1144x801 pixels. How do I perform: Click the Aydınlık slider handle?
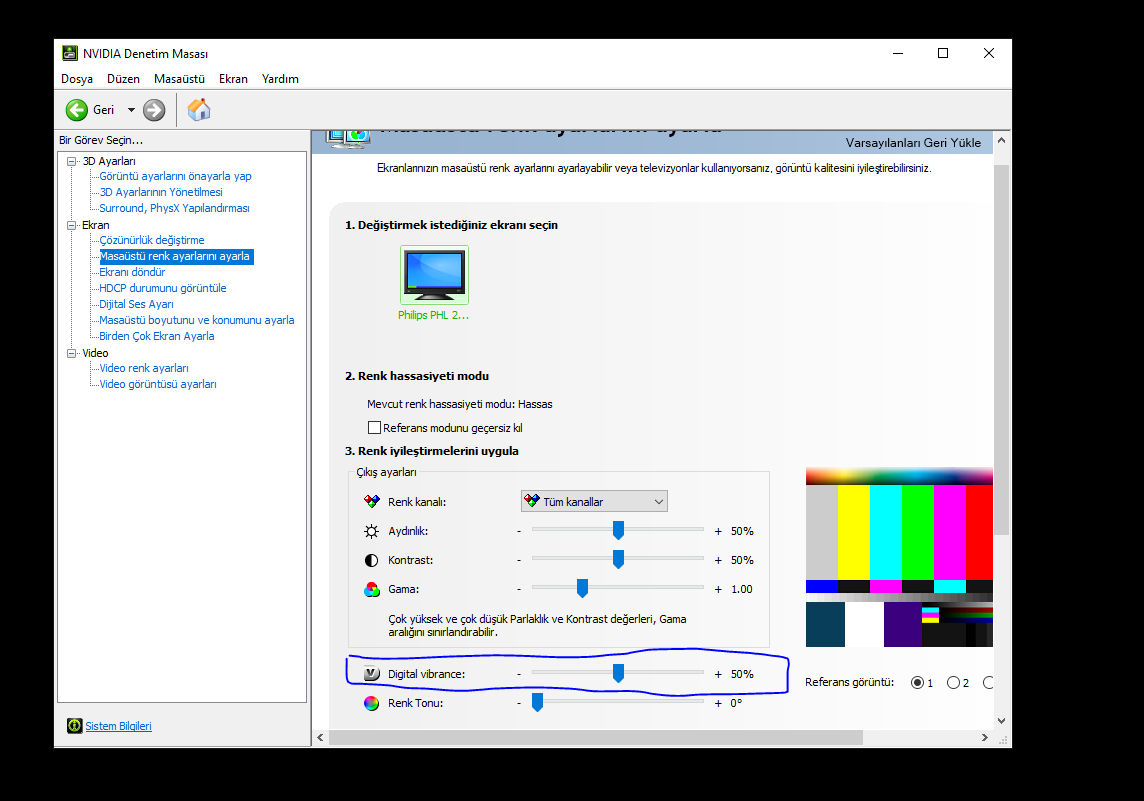coord(618,530)
